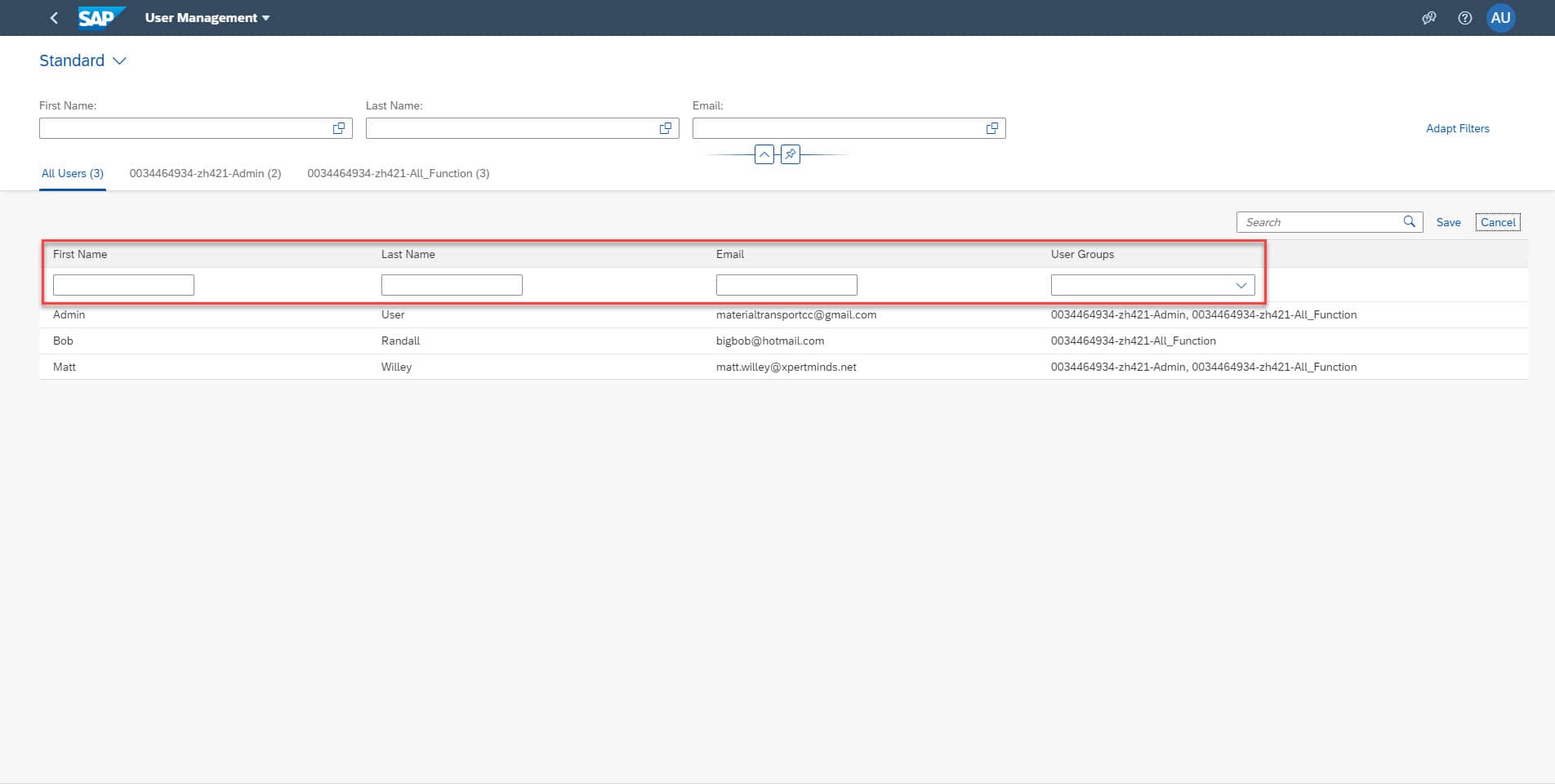This screenshot has height=784, width=1555.
Task: Select the Willey last name cell
Action: [x=396, y=367]
